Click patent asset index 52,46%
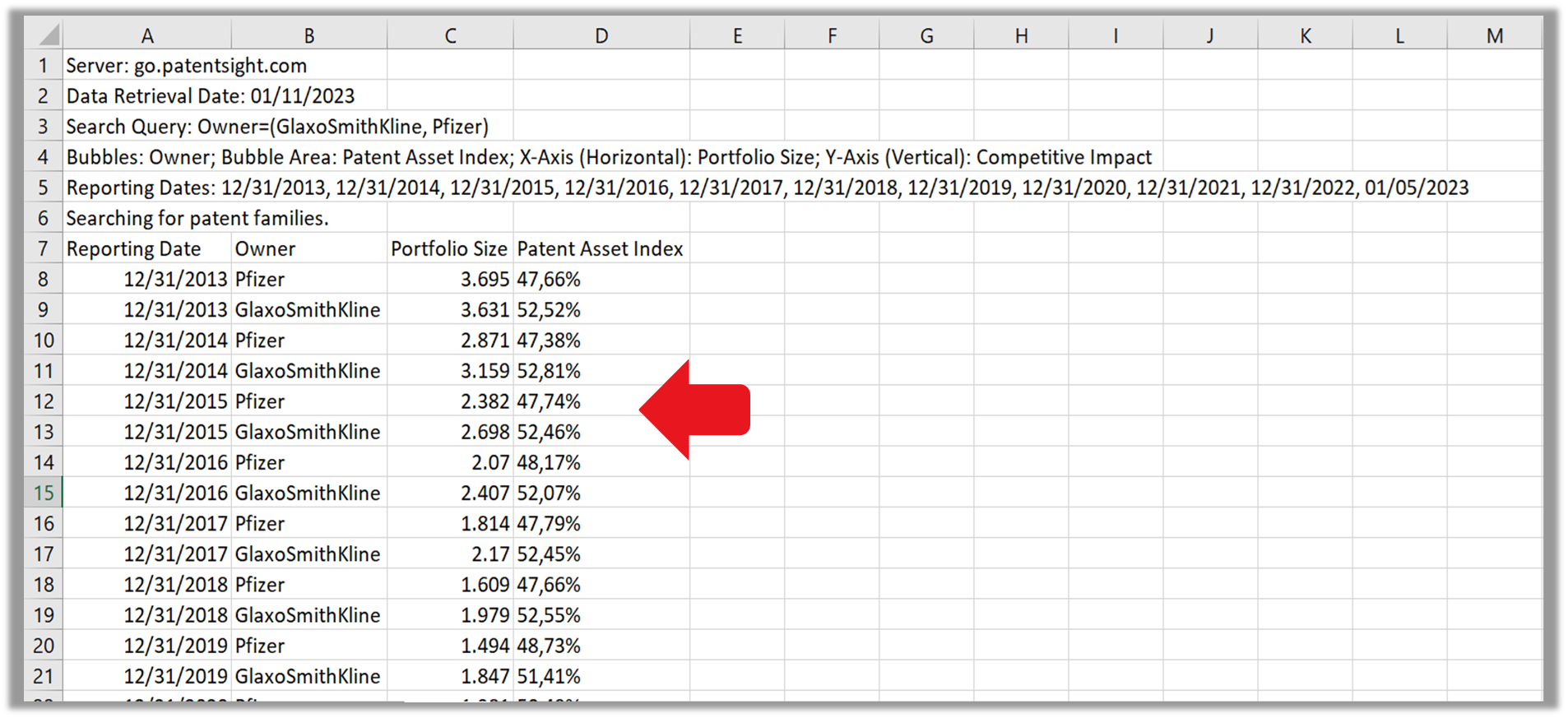This screenshot has width=1568, height=718. click(601, 432)
